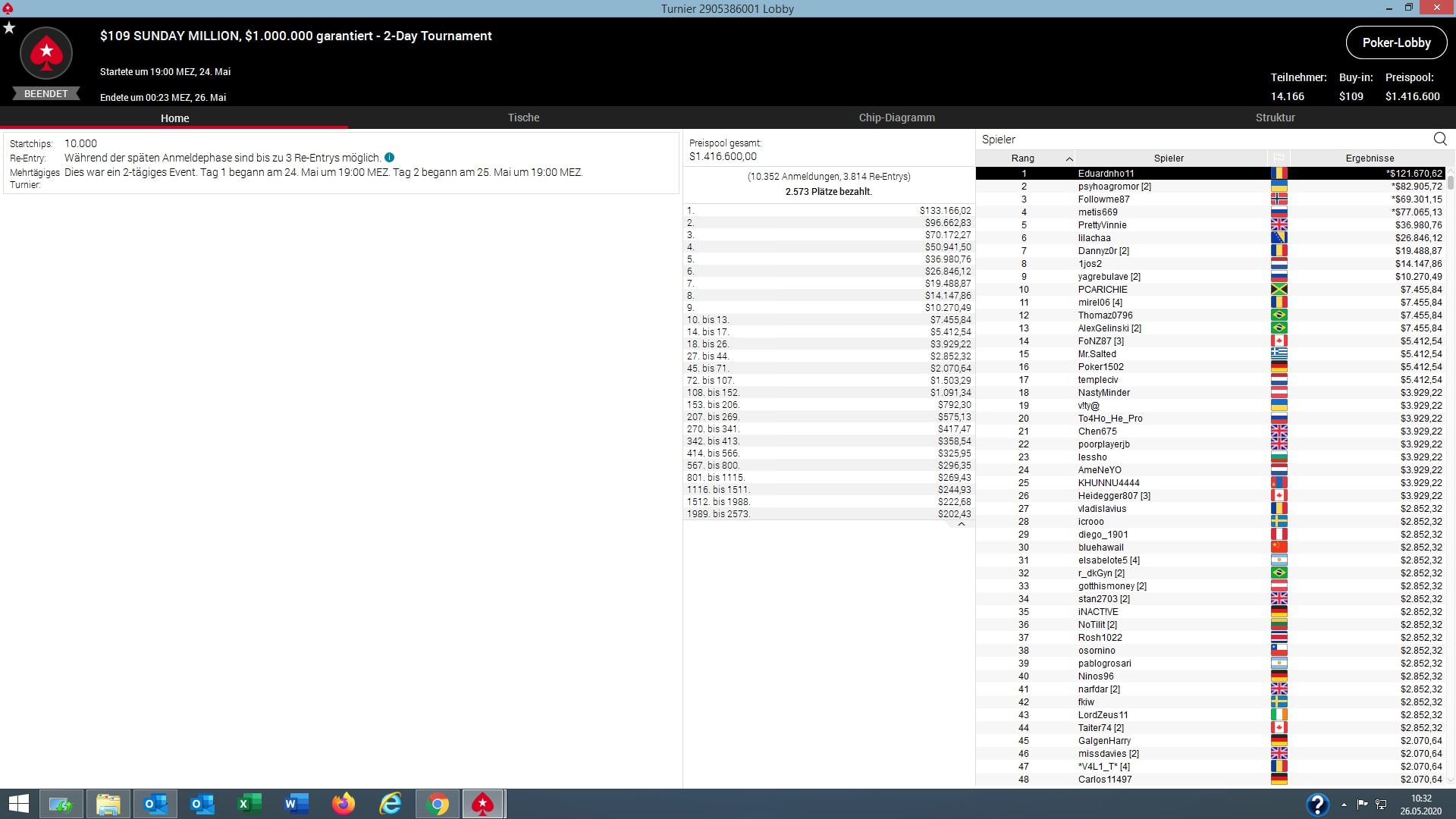Click the favorite star icon
This screenshot has width=1456, height=819.
9,28
